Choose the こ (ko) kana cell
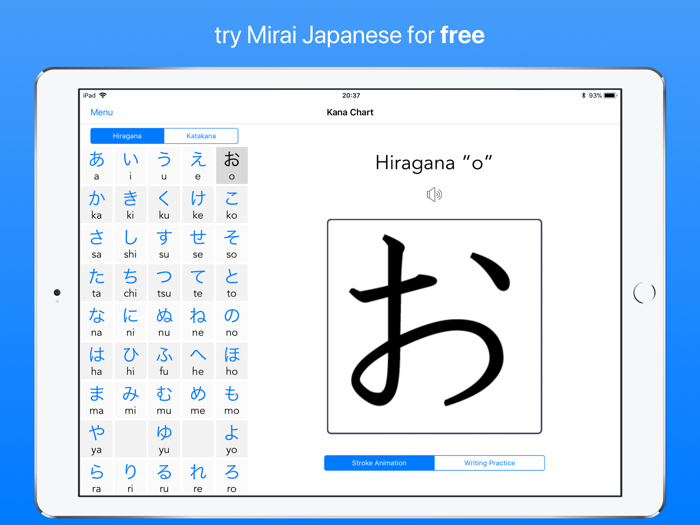The image size is (700, 525). click(232, 204)
